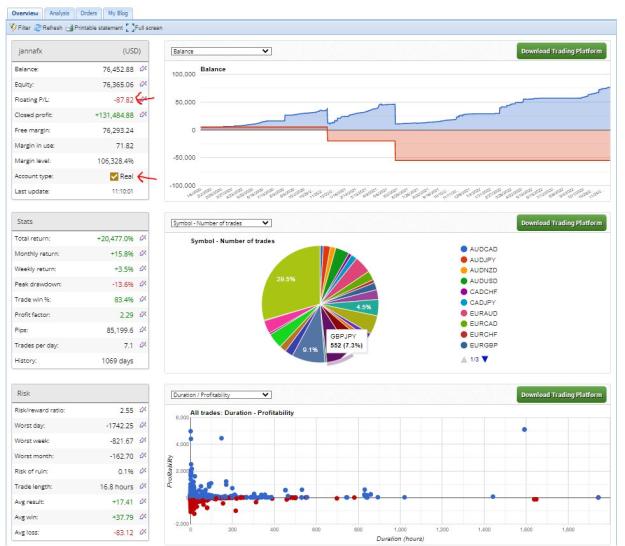This screenshot has height=546, width=625.
Task: Toggle the Real account type checkbox
Action: [x=114, y=176]
